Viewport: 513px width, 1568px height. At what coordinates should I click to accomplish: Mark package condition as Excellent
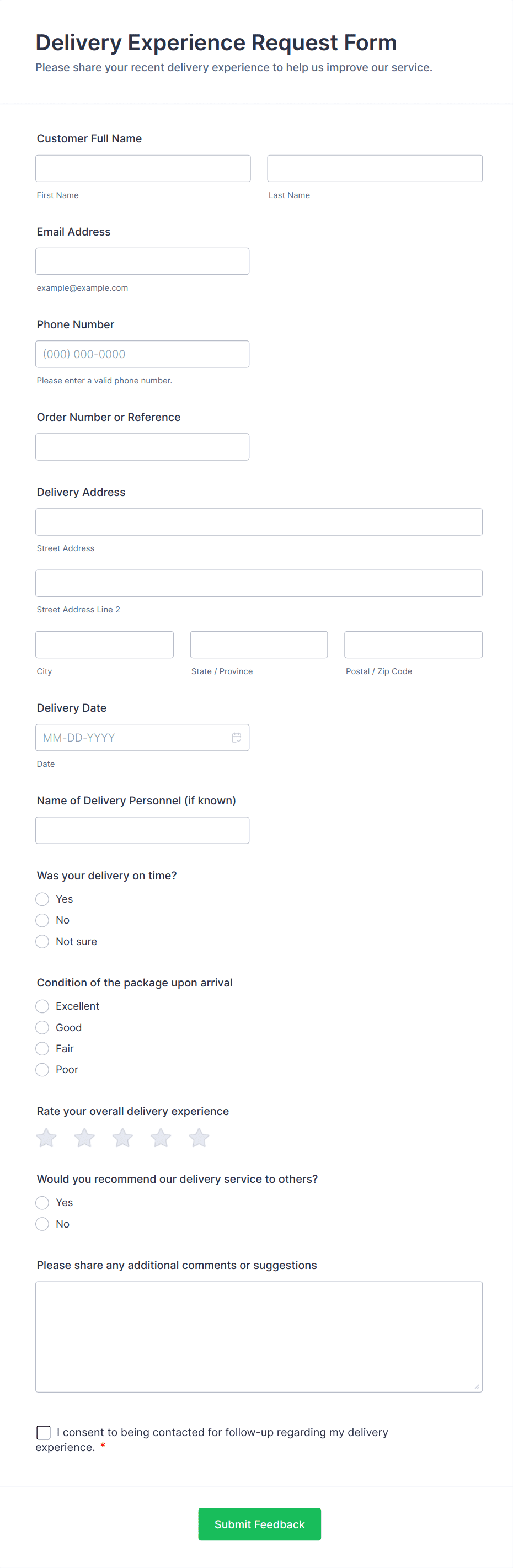coord(42,1006)
